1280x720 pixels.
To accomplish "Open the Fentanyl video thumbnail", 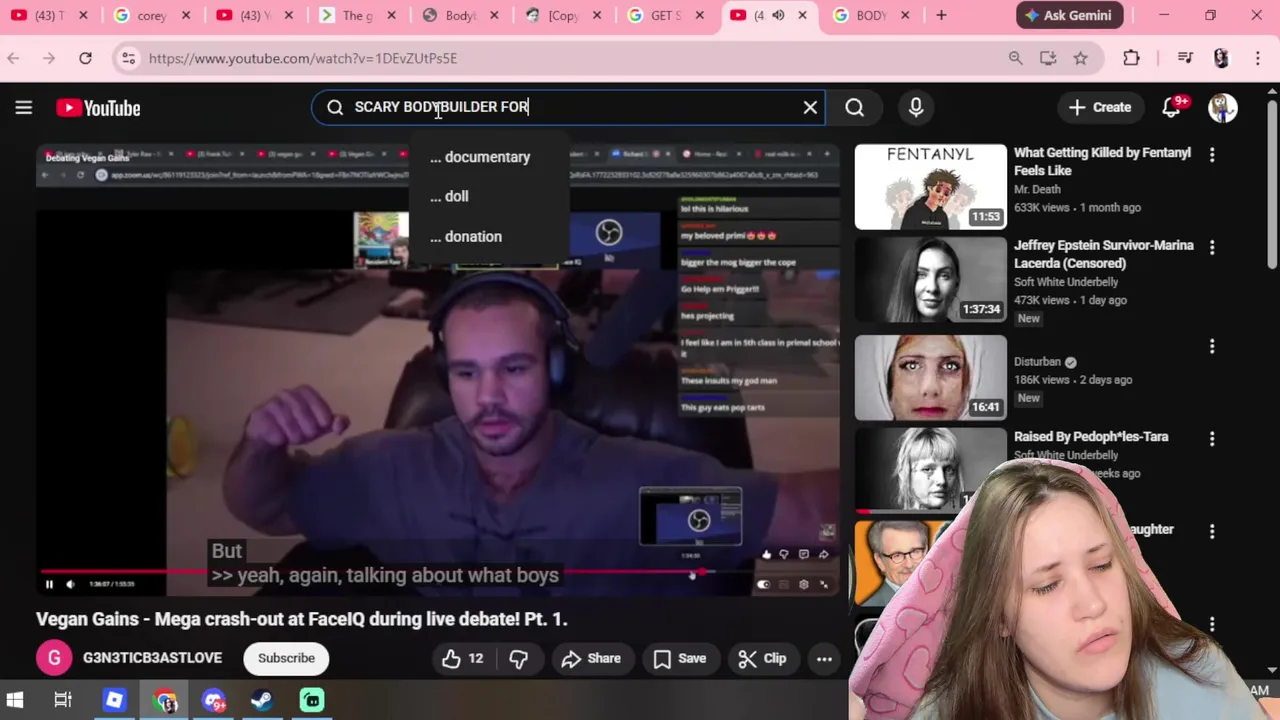I will (930, 187).
